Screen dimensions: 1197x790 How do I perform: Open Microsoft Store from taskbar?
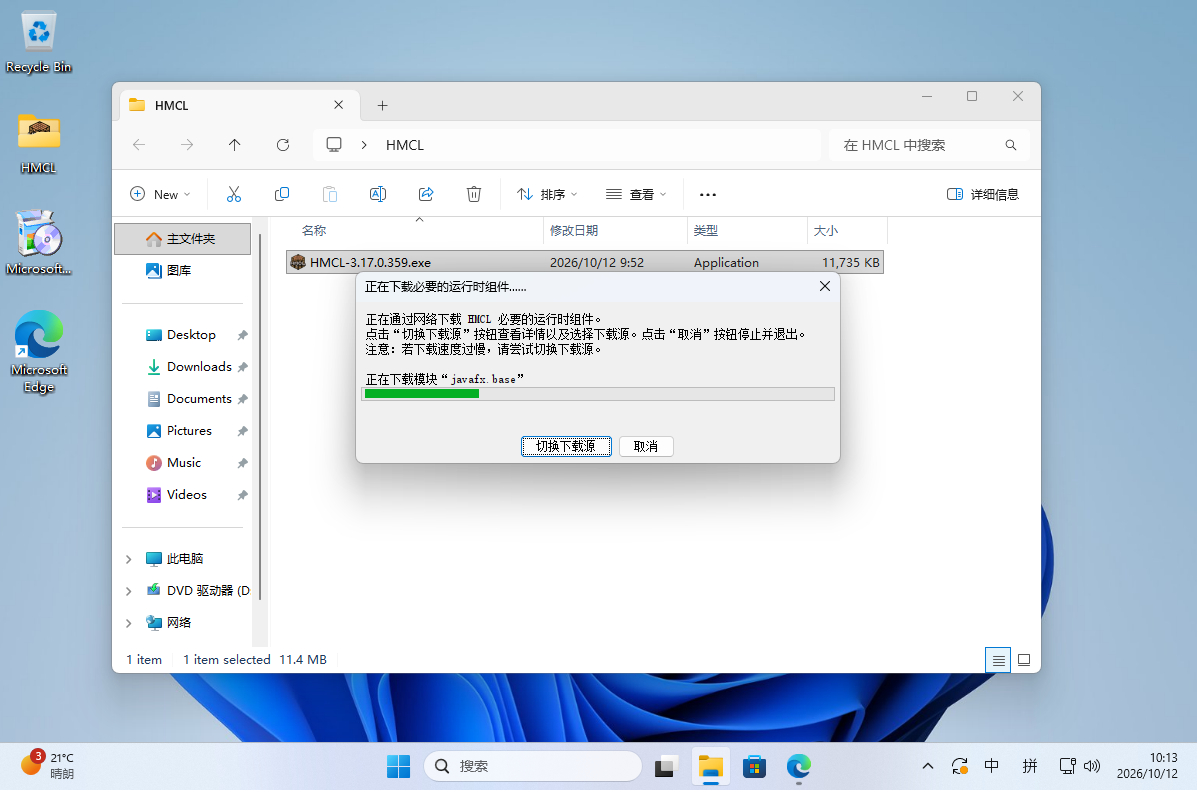click(754, 766)
